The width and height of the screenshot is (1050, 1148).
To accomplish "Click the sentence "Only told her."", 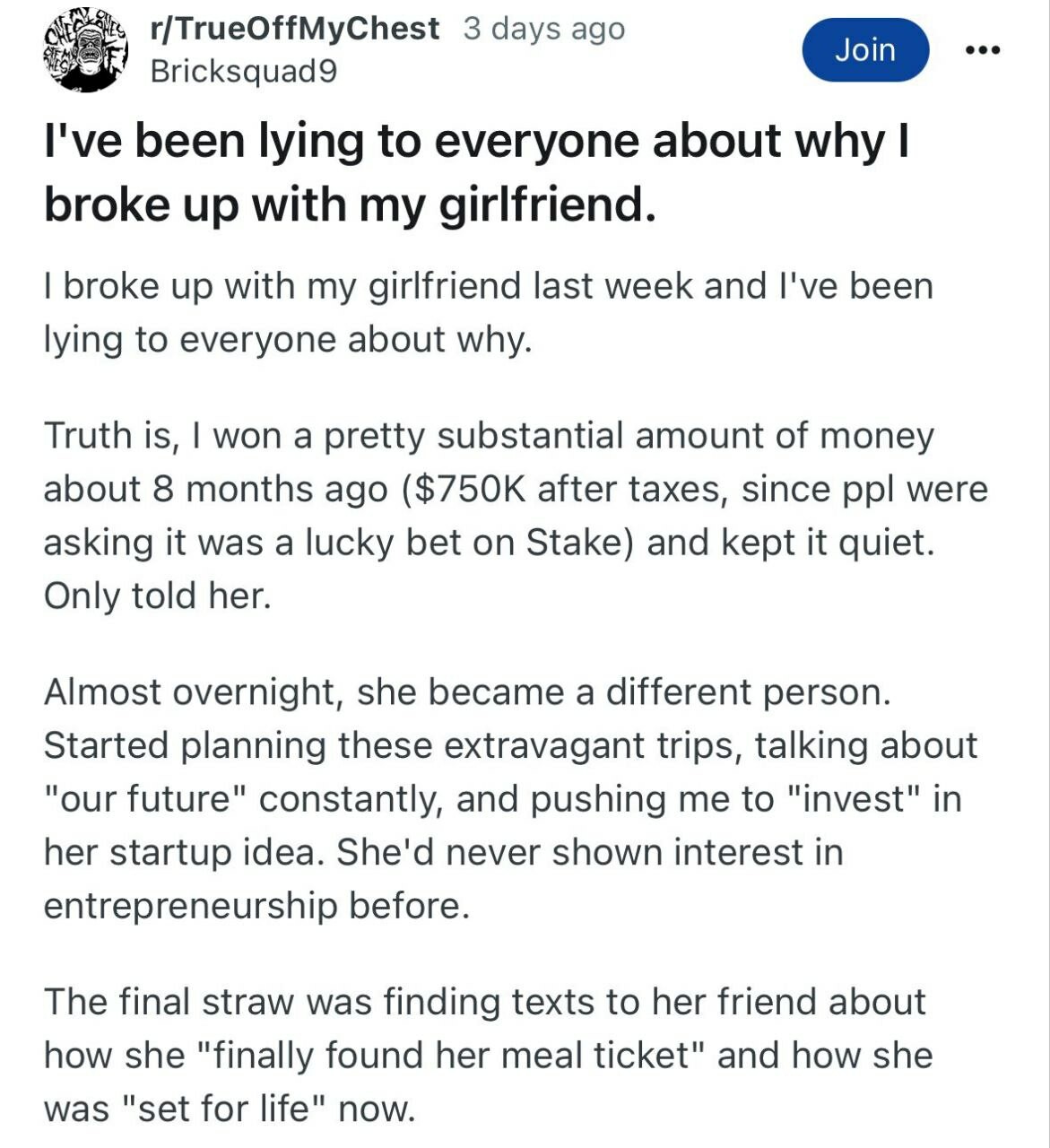I will 157,596.
